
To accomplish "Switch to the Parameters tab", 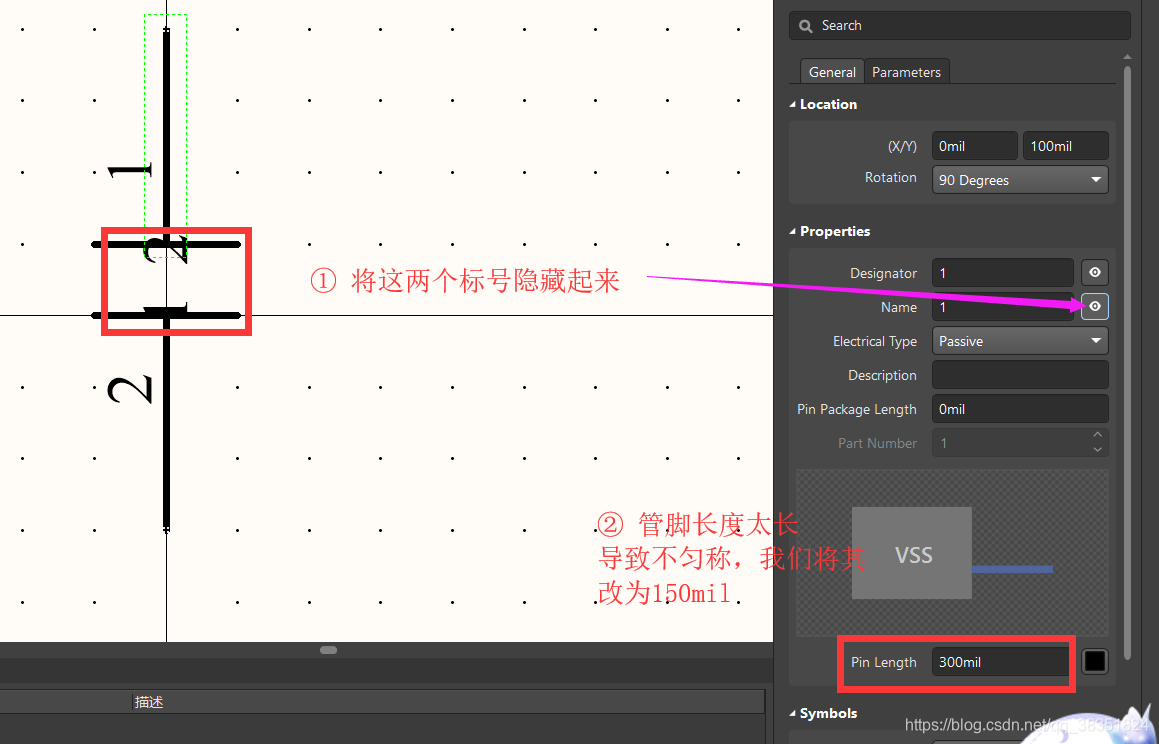I will click(906, 72).
